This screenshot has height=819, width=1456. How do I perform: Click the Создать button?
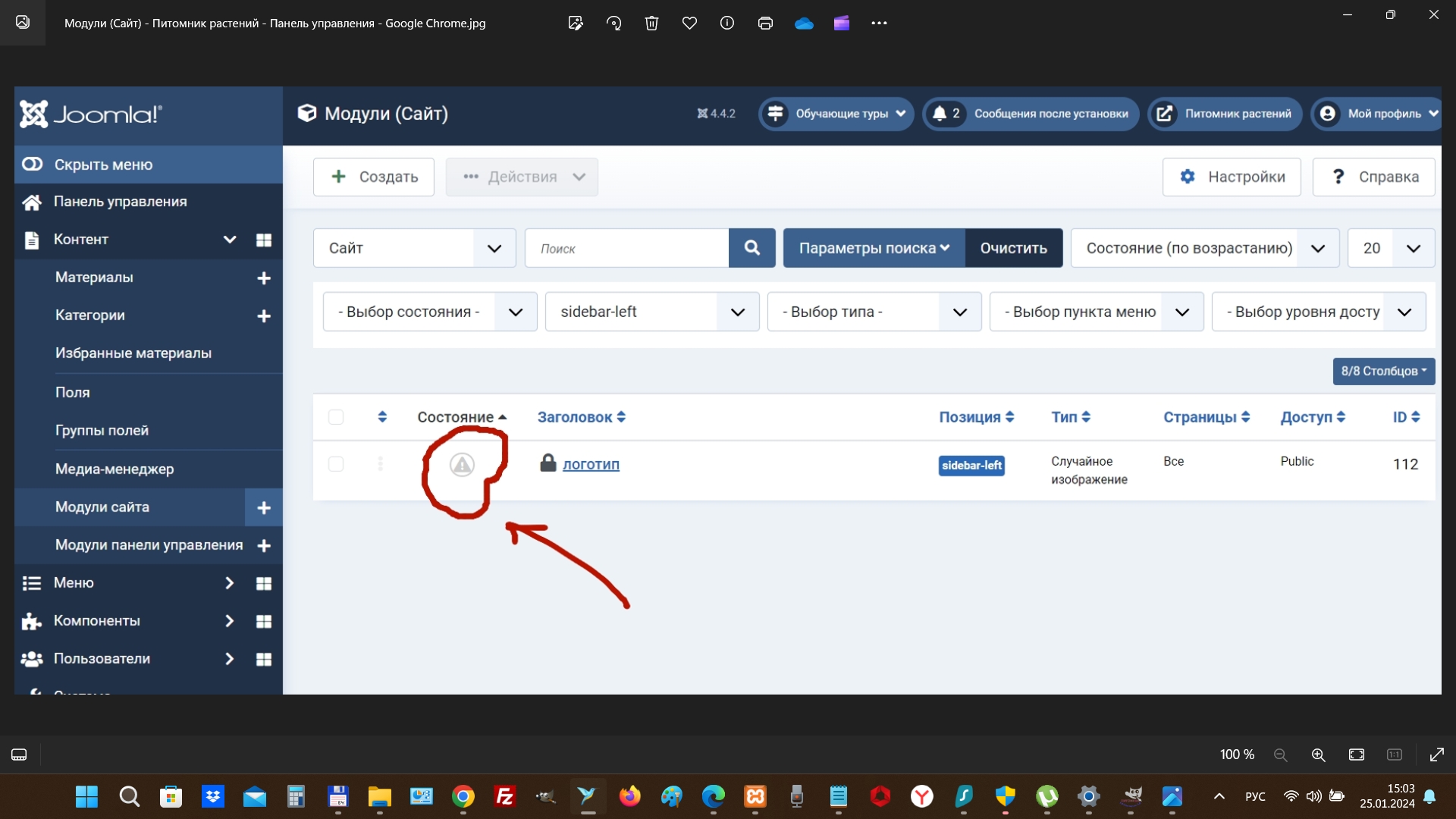tap(374, 177)
